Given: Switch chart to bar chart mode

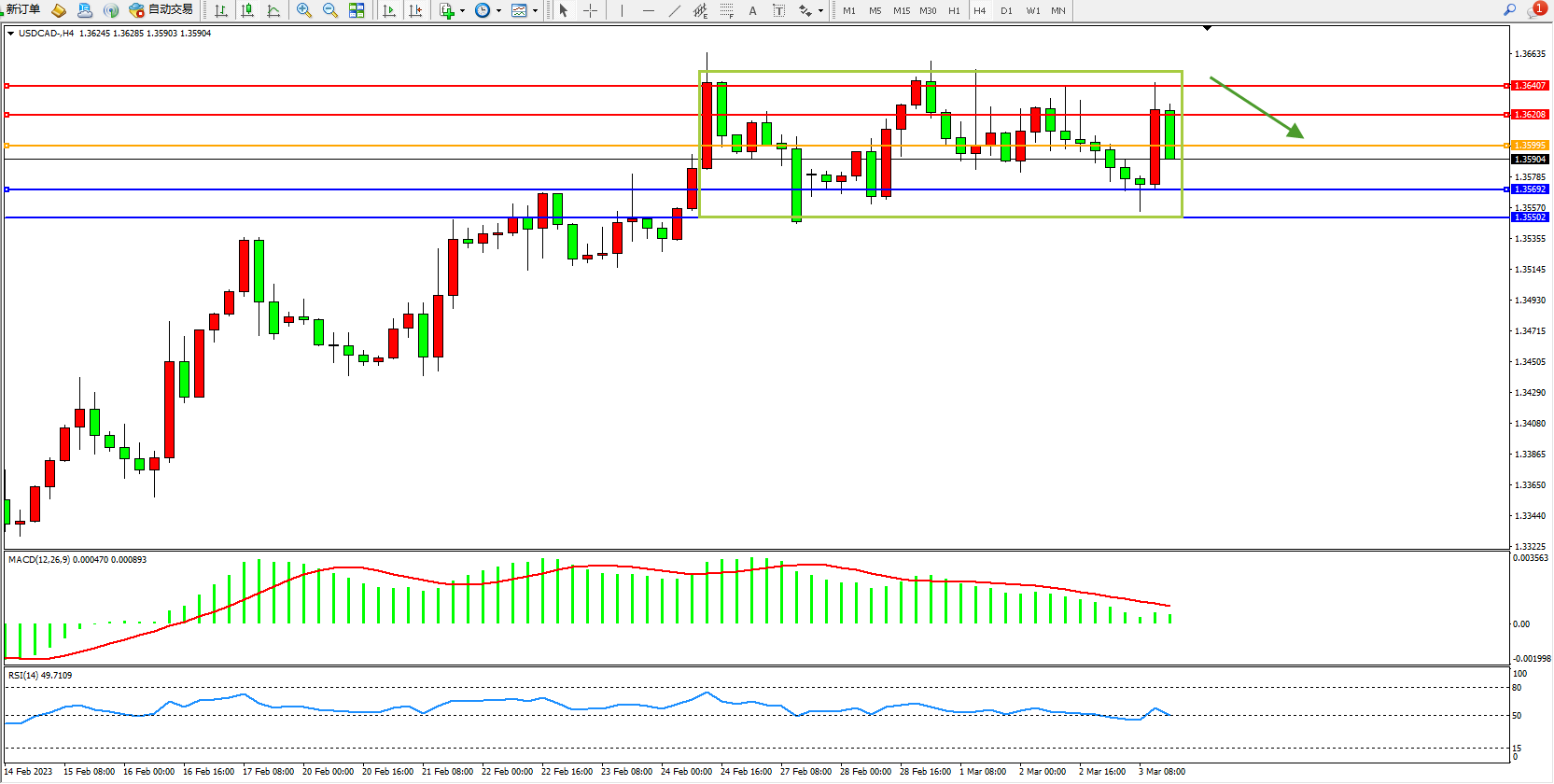Looking at the screenshot, I should 221,10.
